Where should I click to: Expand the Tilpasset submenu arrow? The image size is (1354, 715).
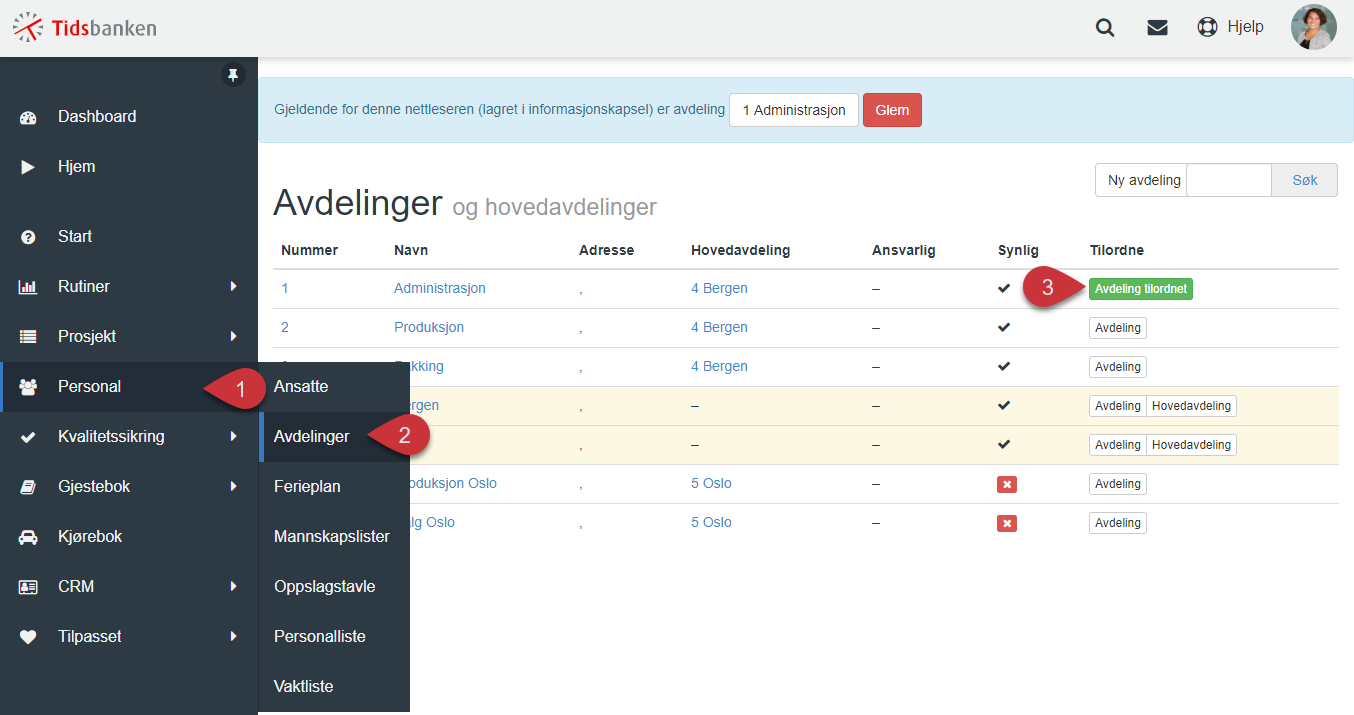click(x=233, y=636)
